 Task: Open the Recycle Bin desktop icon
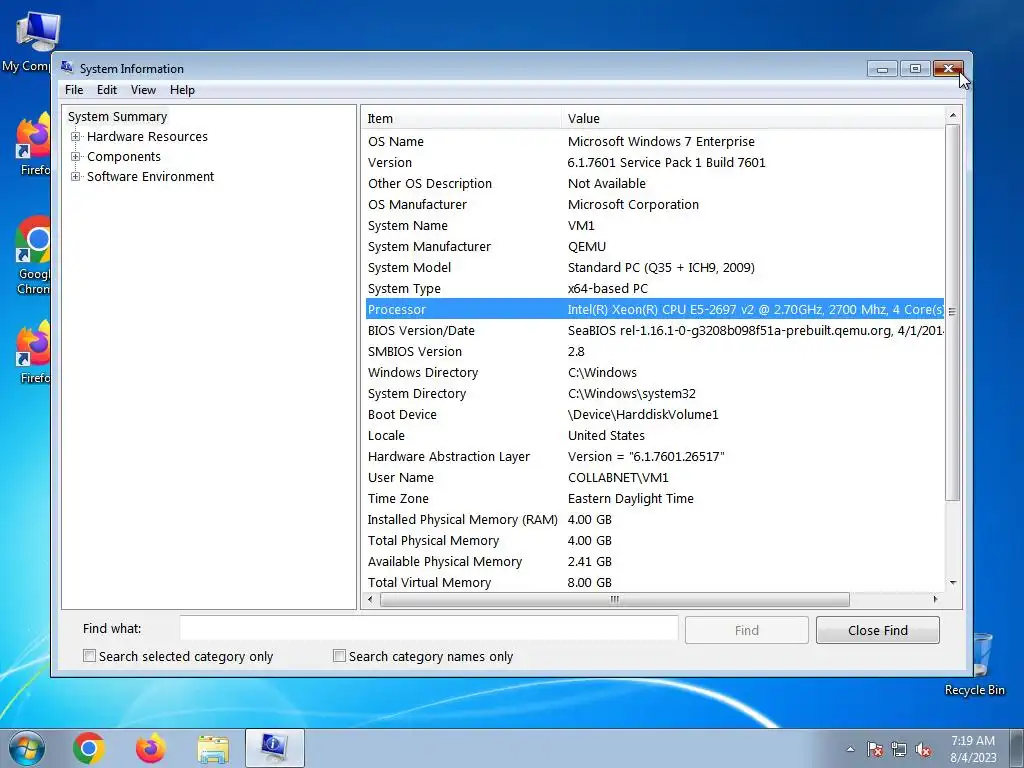978,664
